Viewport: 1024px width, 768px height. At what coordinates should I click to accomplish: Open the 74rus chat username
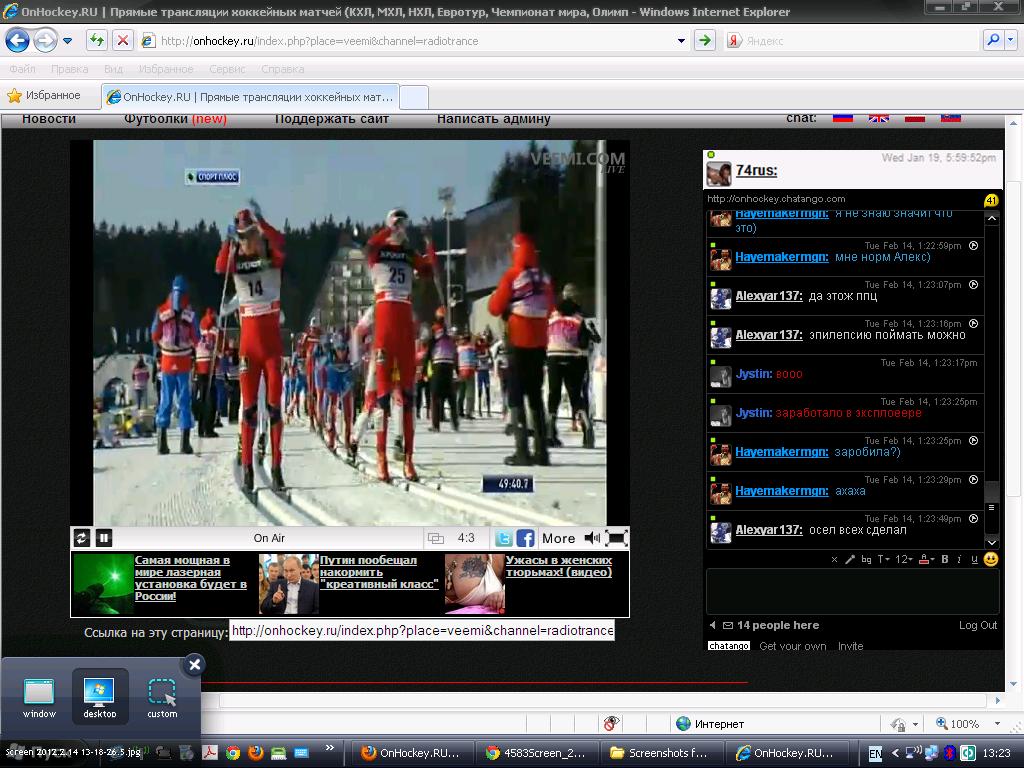(x=756, y=170)
